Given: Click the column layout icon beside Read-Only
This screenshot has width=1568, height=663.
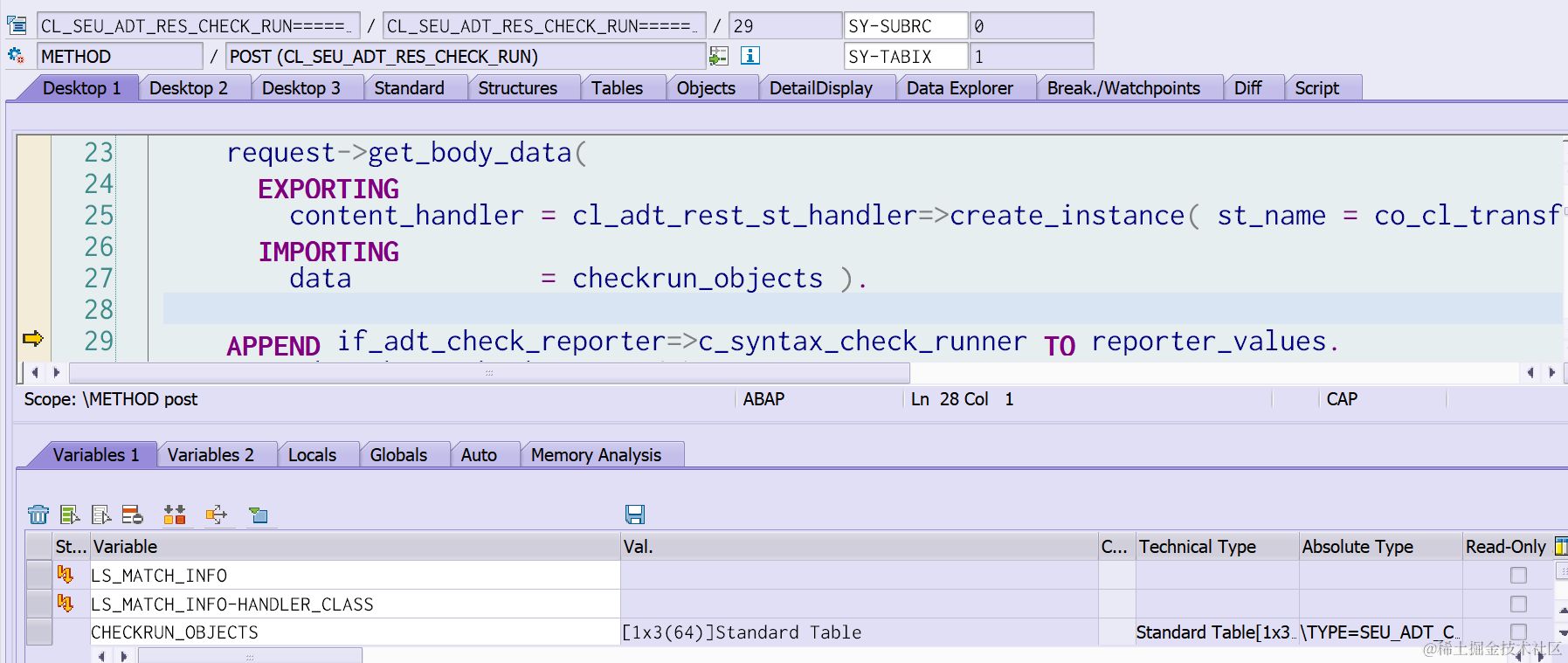Looking at the screenshot, I should click(1560, 547).
